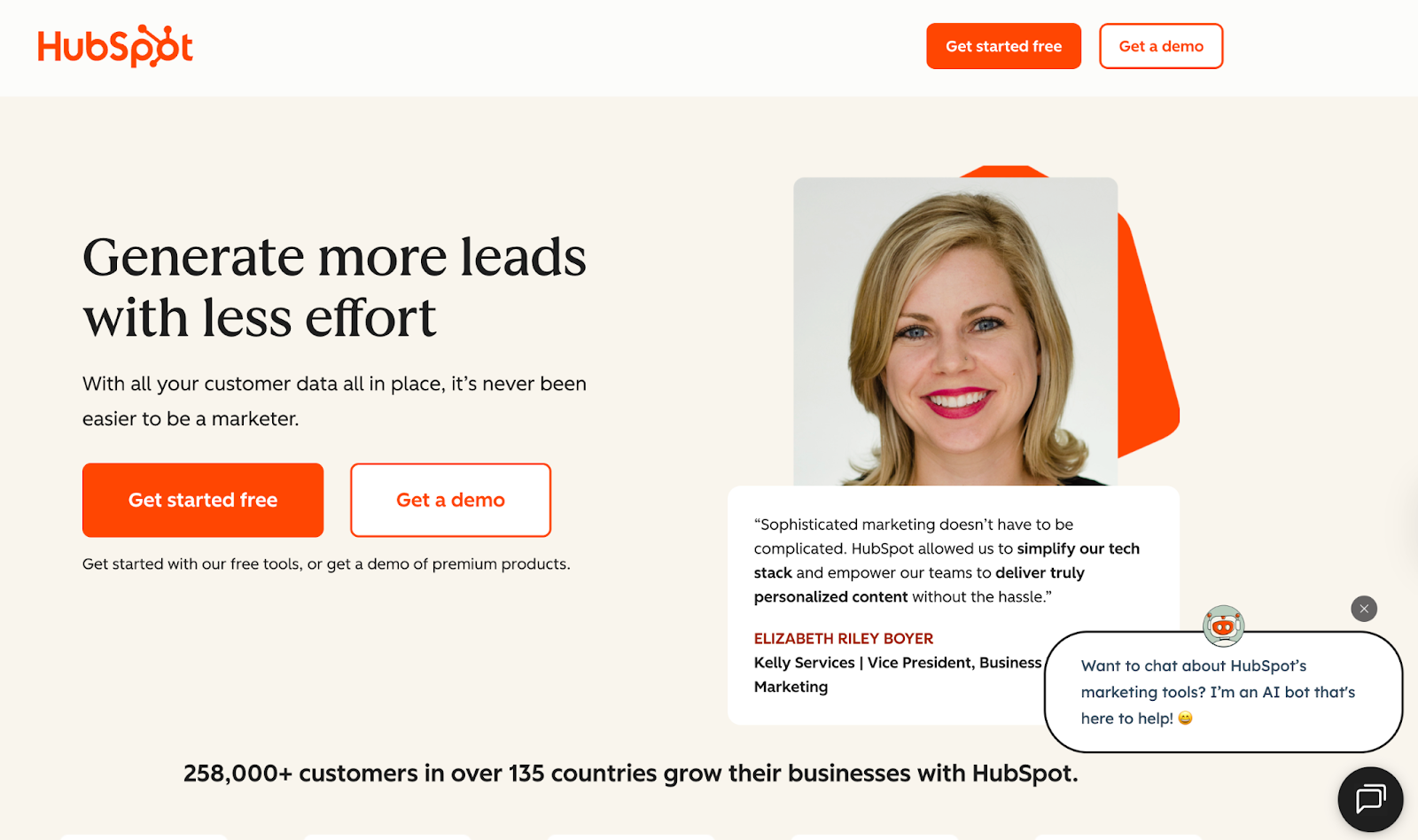Click the "With all your customer data" paragraph
This screenshot has width=1418, height=840.
click(334, 401)
